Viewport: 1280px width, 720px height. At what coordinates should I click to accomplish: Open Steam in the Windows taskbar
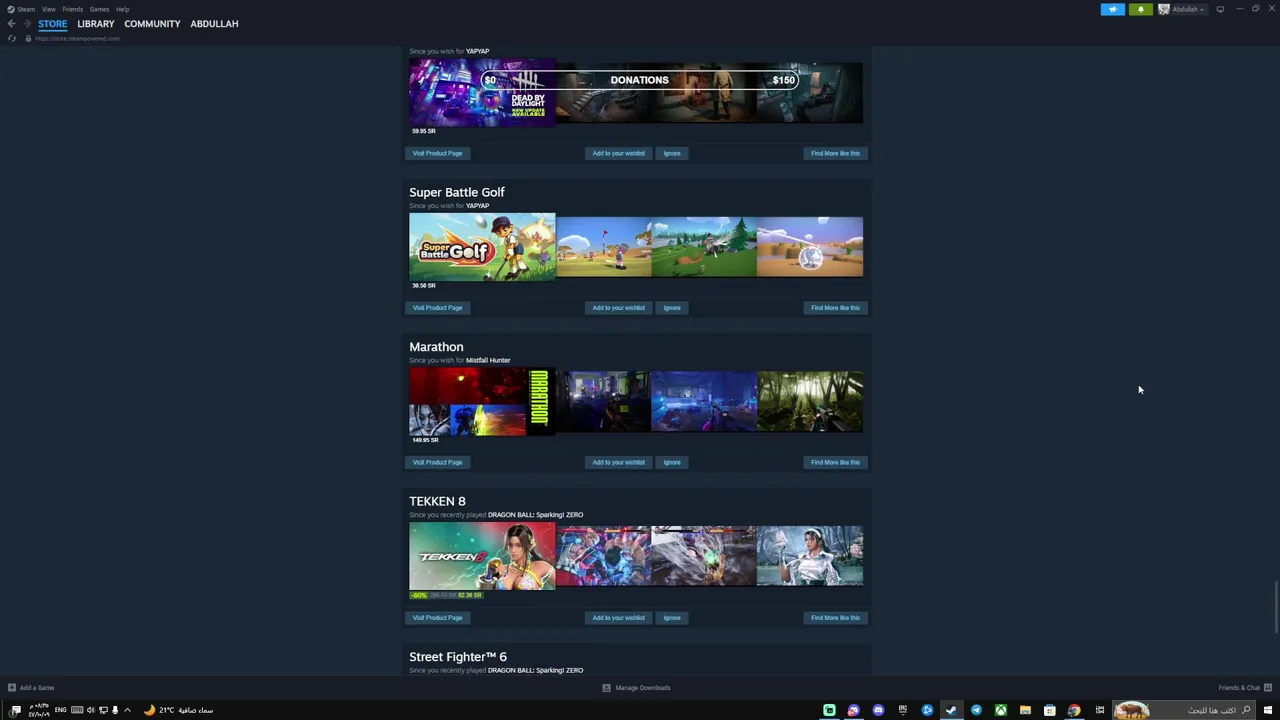click(951, 710)
